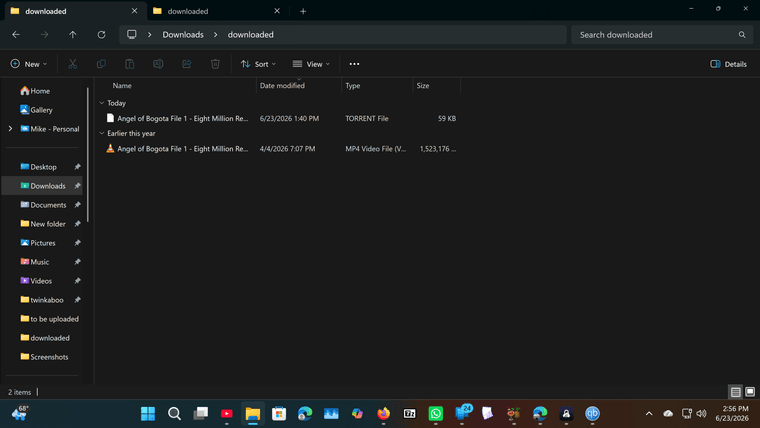Viewport: 760px width, 428px height.
Task: Show hidden system tray icons
Action: [649, 413]
